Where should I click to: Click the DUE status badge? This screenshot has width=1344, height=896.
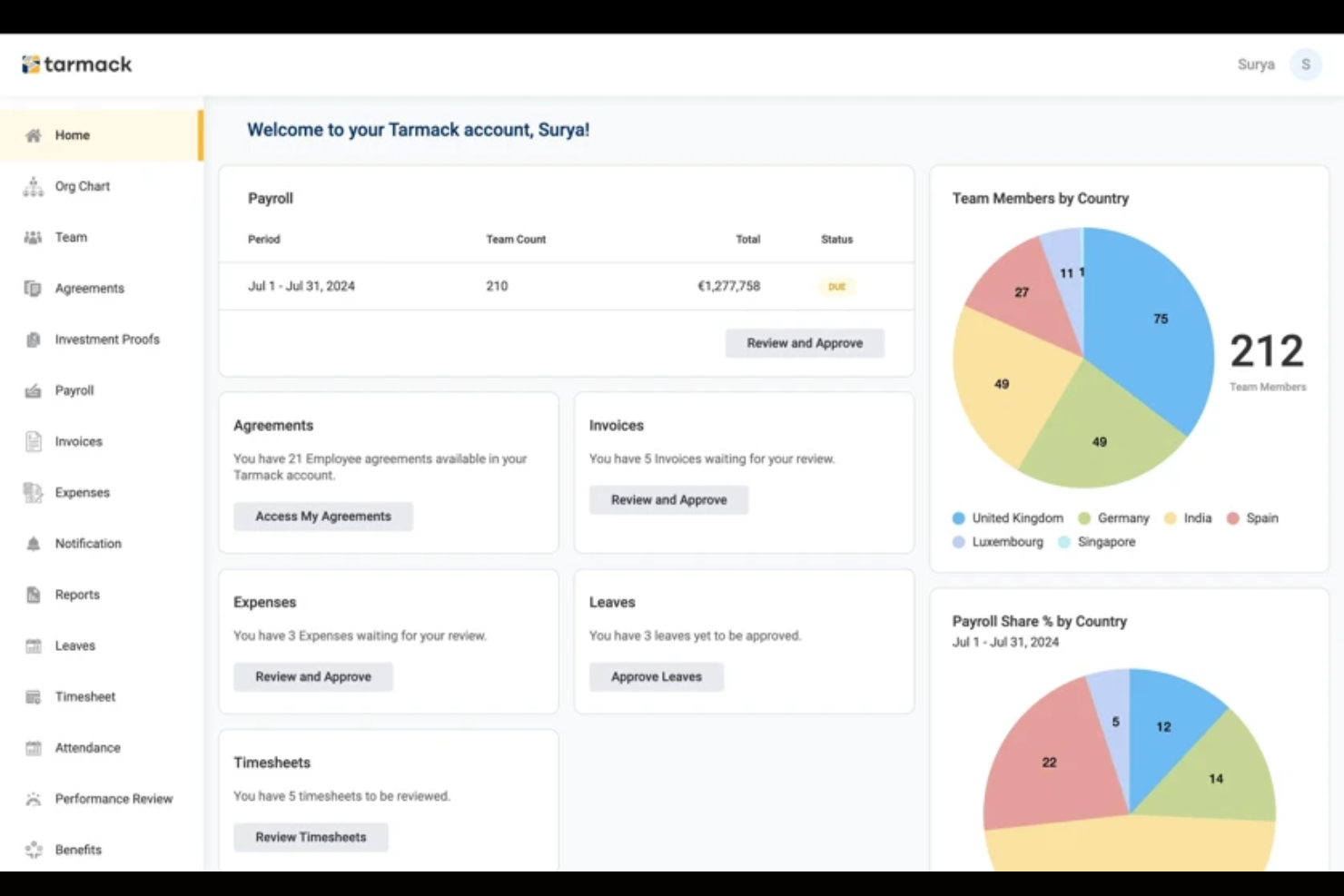coord(836,287)
